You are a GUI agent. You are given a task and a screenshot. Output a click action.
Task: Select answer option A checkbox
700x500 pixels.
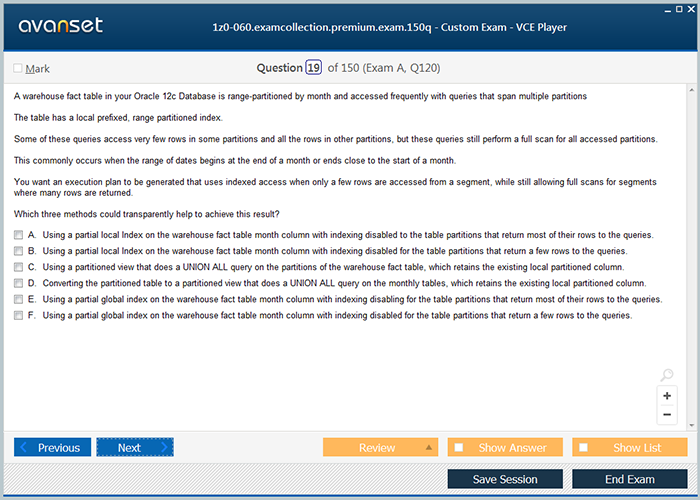tap(18, 235)
